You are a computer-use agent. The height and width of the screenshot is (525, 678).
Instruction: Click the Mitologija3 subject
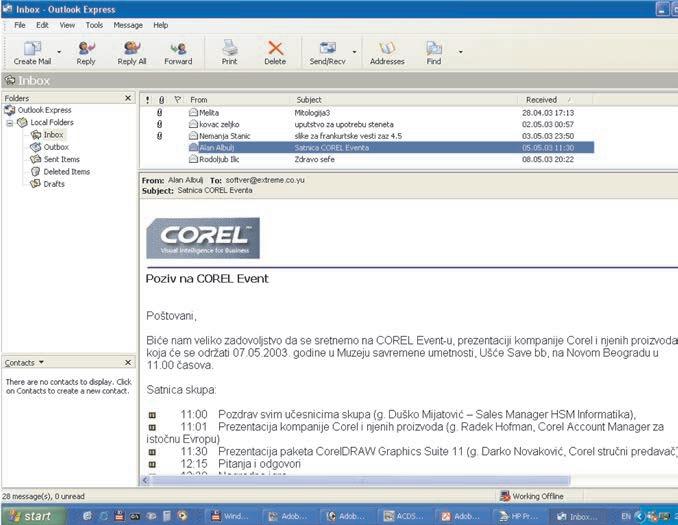click(312, 113)
